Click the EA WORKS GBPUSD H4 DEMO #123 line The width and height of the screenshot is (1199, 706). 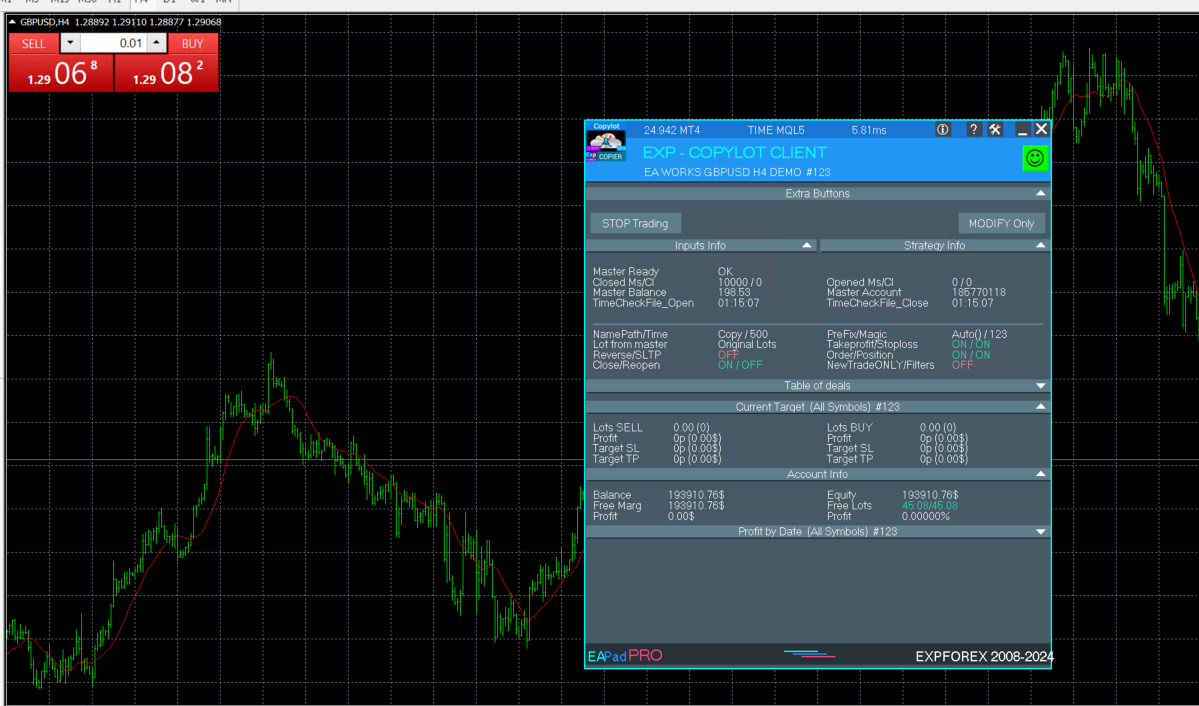(x=737, y=172)
